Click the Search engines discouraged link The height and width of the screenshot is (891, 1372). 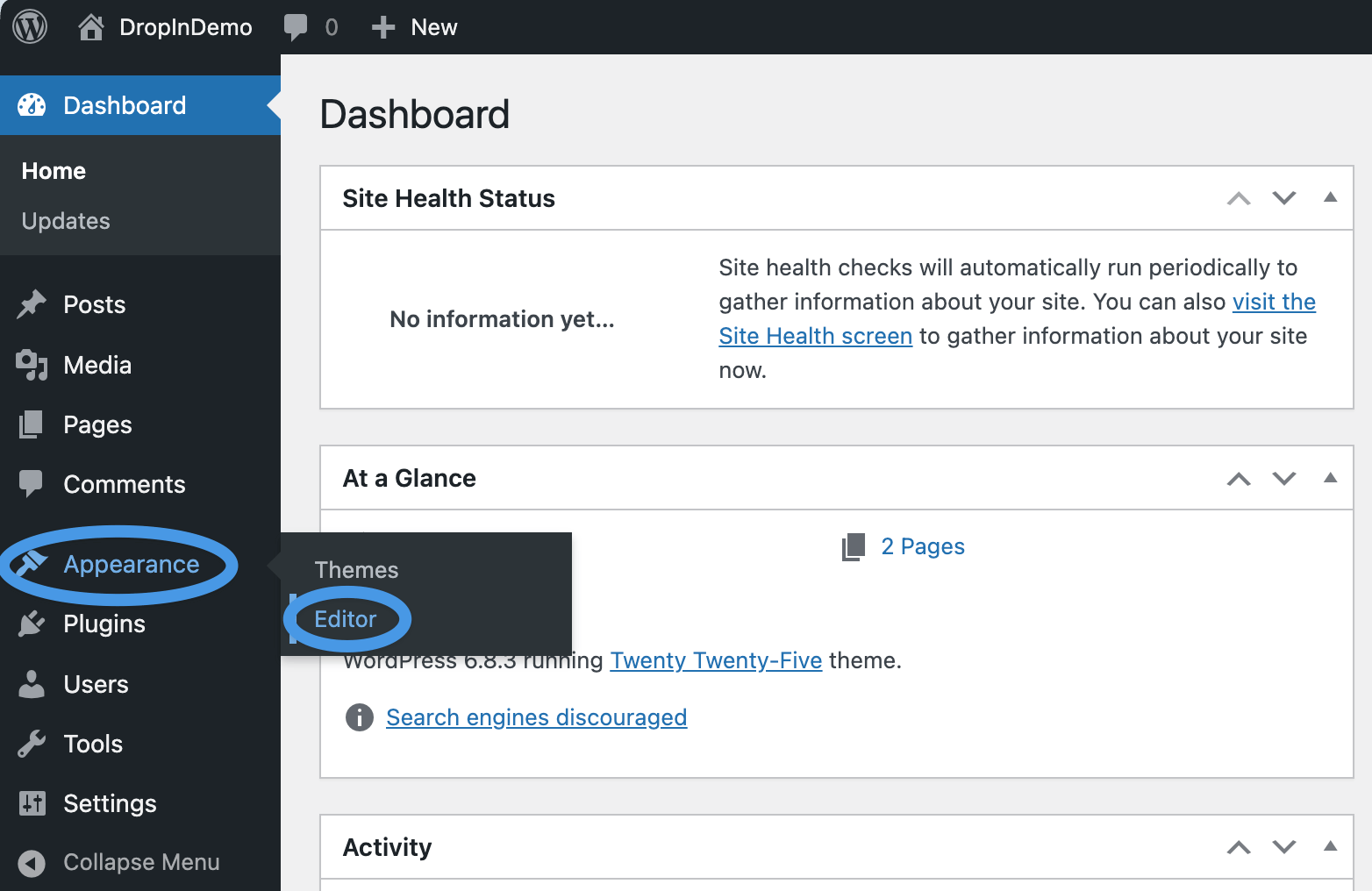[x=536, y=717]
